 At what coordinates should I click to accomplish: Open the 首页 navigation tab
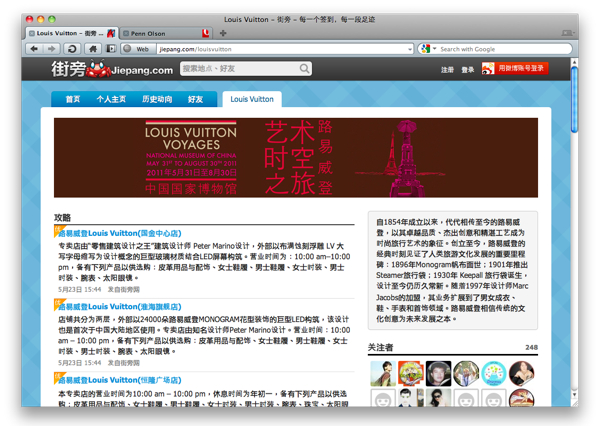coord(73,100)
